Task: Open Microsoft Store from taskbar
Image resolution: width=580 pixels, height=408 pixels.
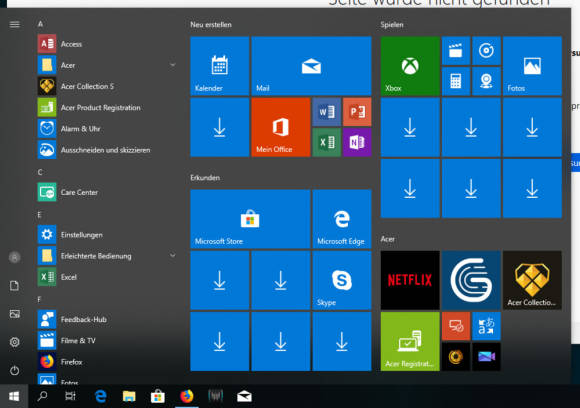Action: pos(158,396)
